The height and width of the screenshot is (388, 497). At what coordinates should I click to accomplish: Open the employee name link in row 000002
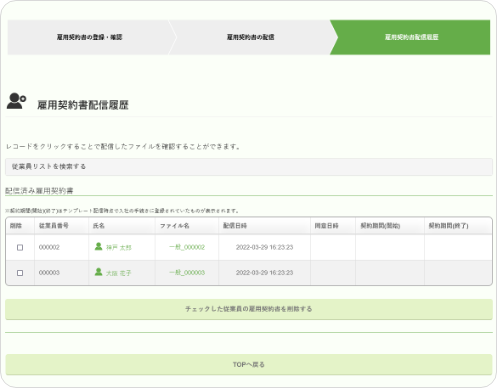point(119,248)
